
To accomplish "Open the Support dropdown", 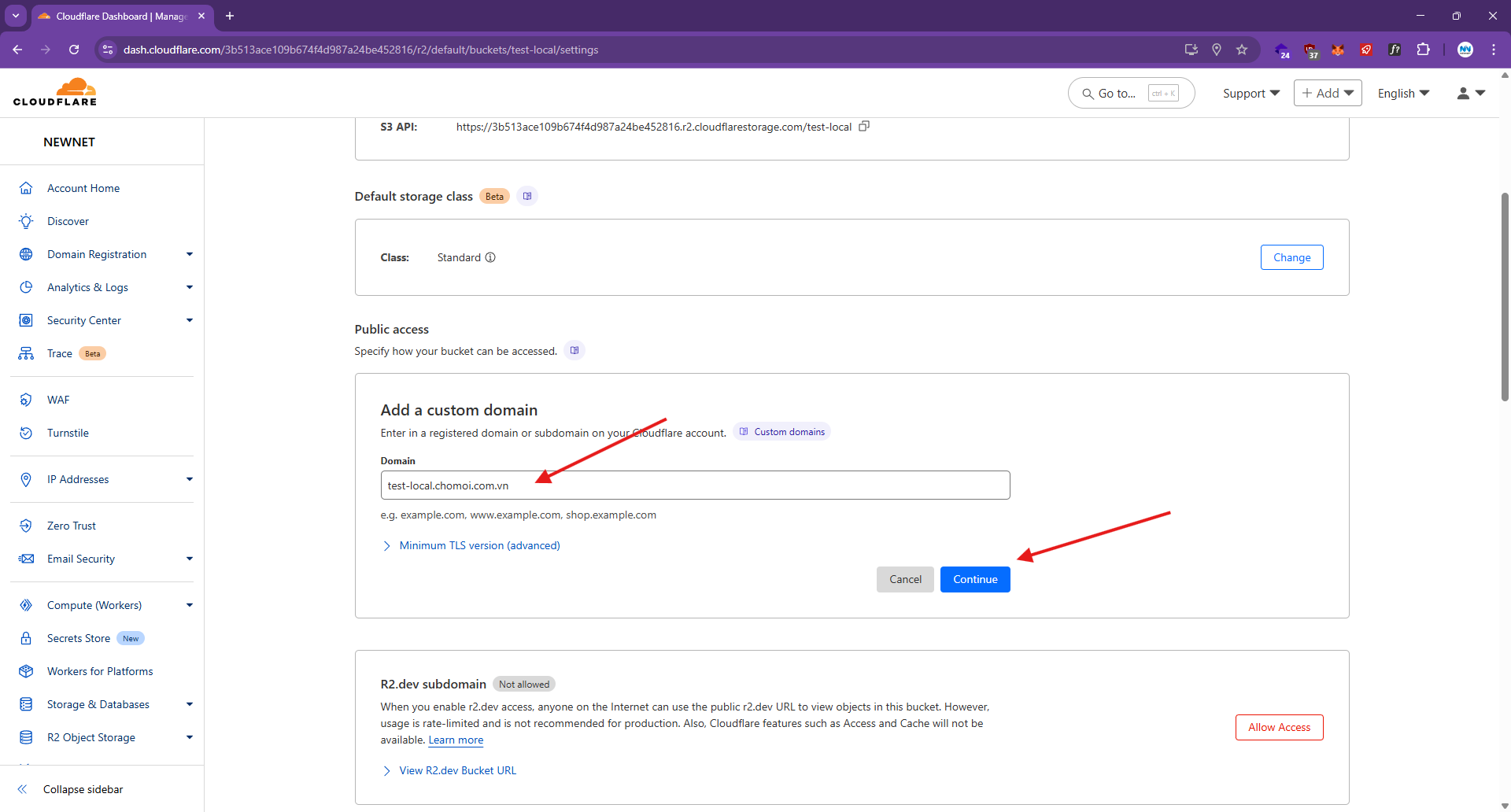I will [1251, 93].
